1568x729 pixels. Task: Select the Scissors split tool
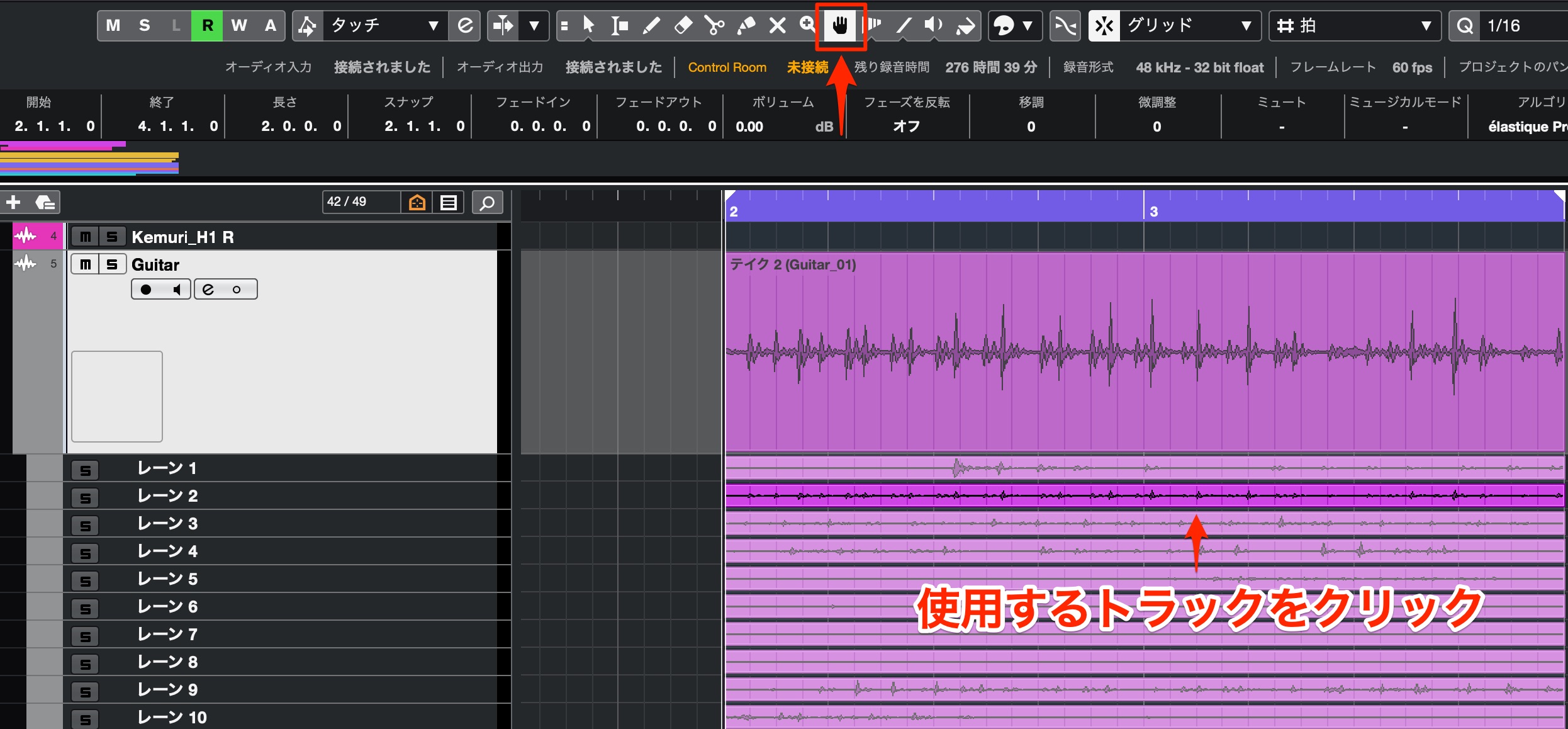[714, 26]
